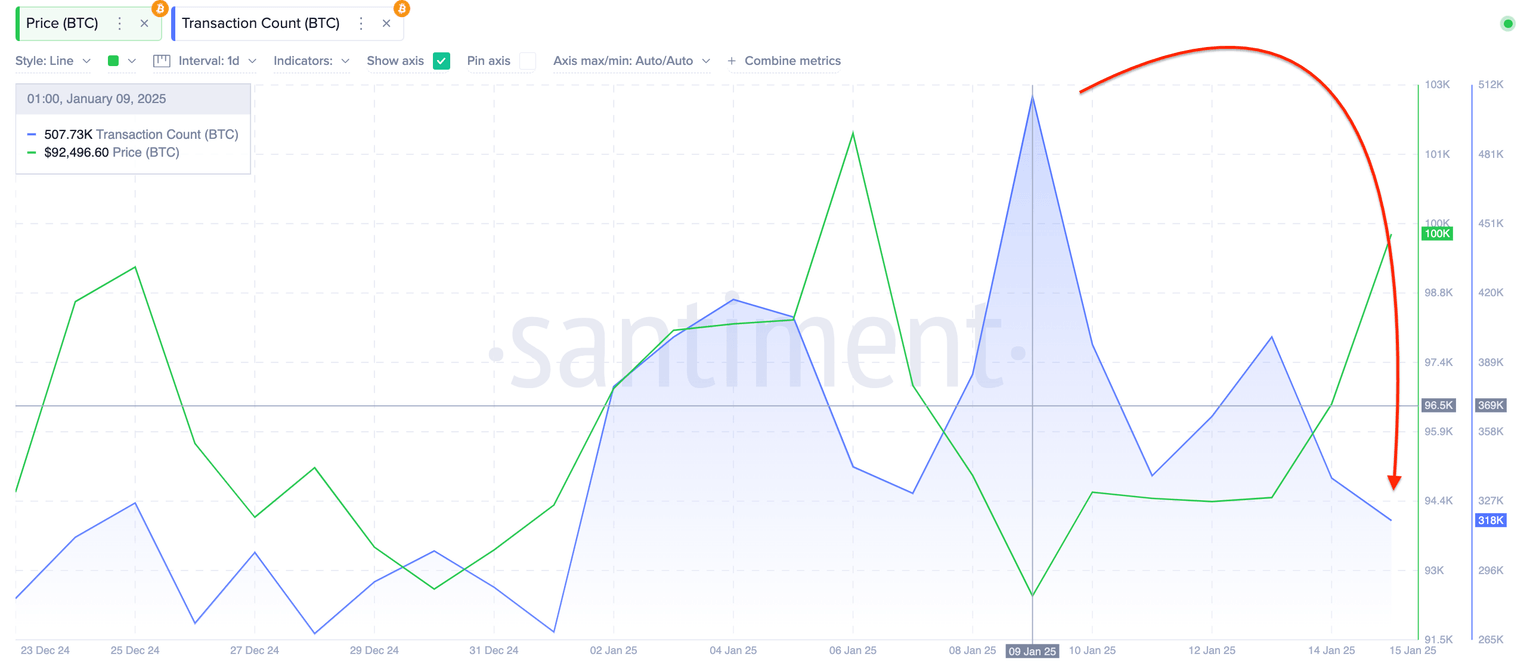Click Bitcoin badge on Price (BTC) tab
The image size is (1536, 670).
click(x=160, y=9)
